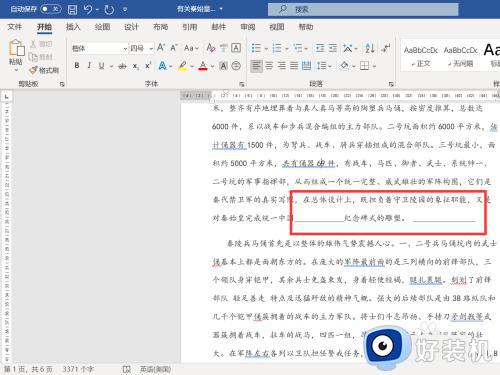Viewport: 500px width, 375px height.
Task: Increase paragraph indent
Action: (x=333, y=48)
